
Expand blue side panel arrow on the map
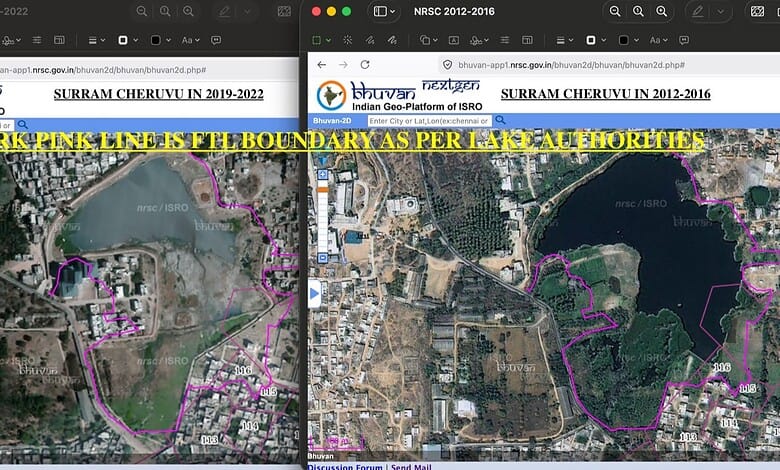314,293
